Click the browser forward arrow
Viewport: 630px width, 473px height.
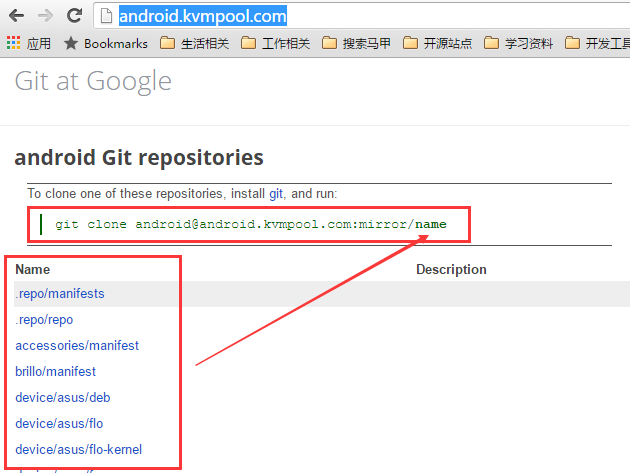pyautogui.click(x=45, y=16)
